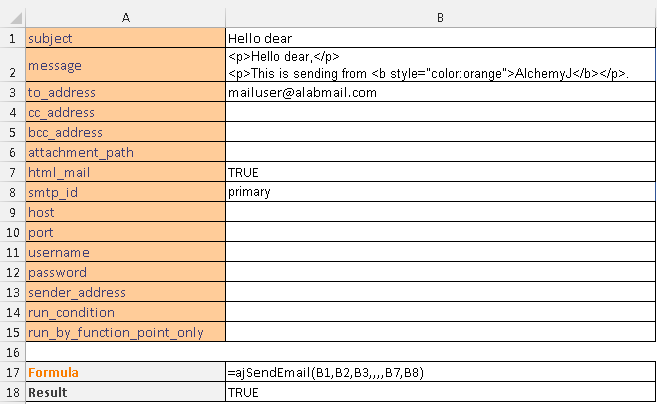The height and width of the screenshot is (404, 657).
Task: Select the 'subject' label cell
Action: pos(125,38)
